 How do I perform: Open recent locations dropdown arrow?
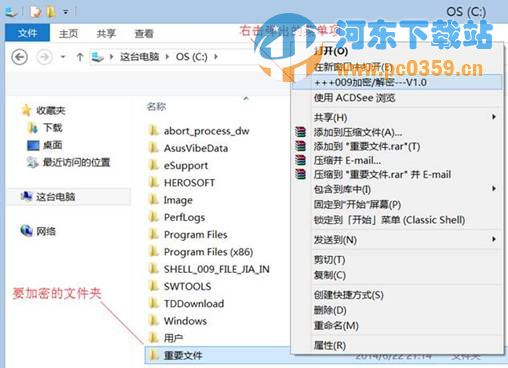pyautogui.click(x=63, y=57)
